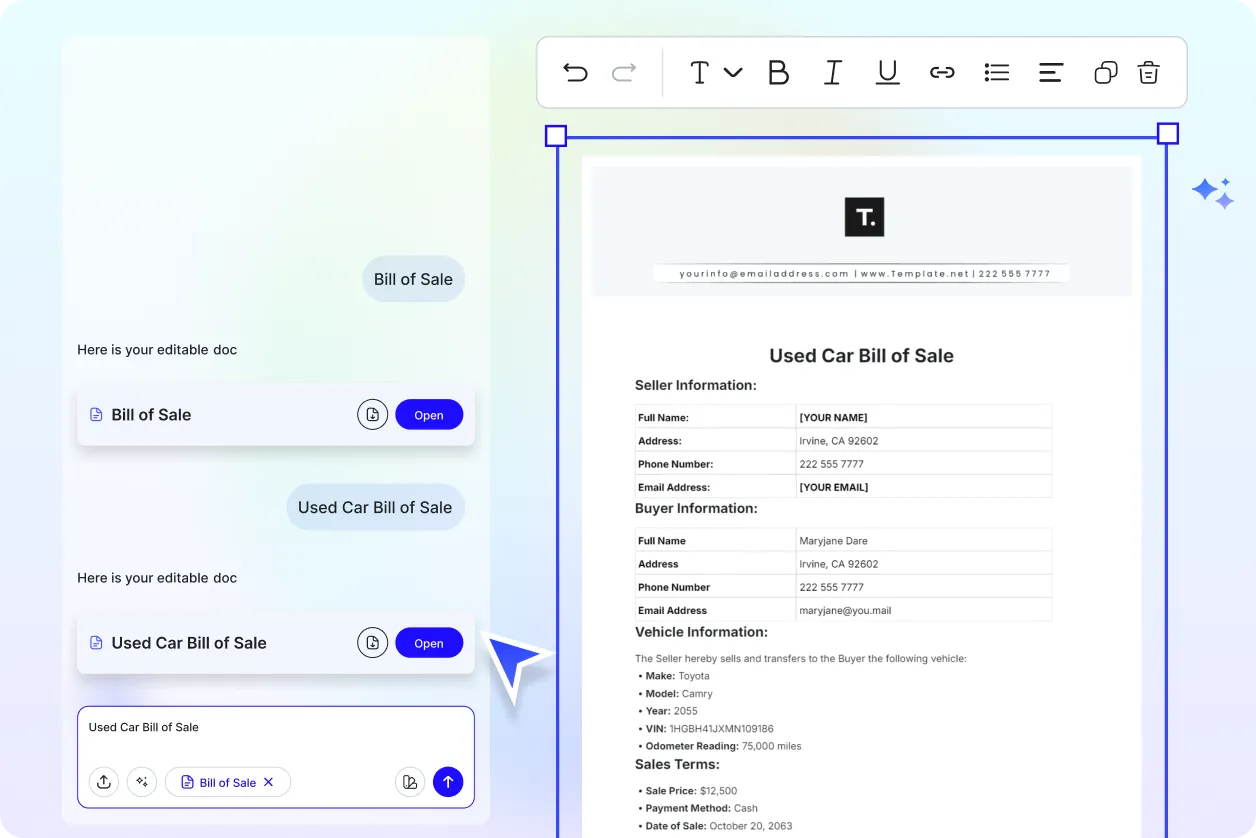Click the AI enhance sparkle in prompt box
Screen dimensions: 1256x838
coord(142,782)
